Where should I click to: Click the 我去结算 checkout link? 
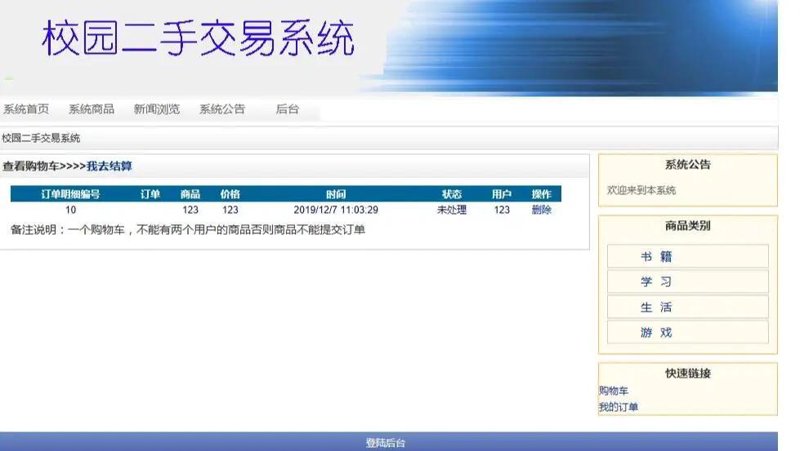[109, 166]
